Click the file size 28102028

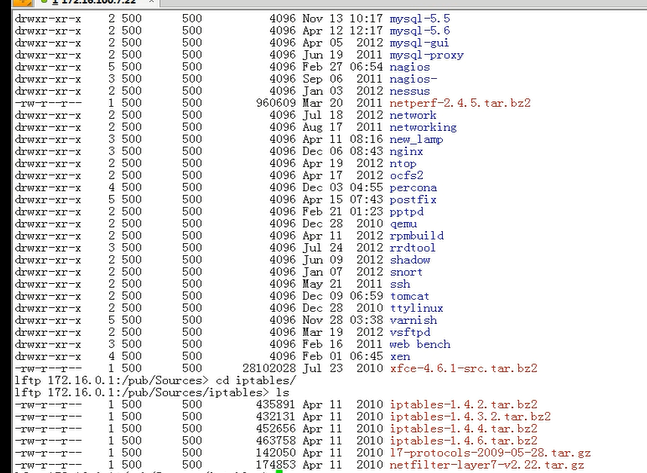[x=269, y=368]
